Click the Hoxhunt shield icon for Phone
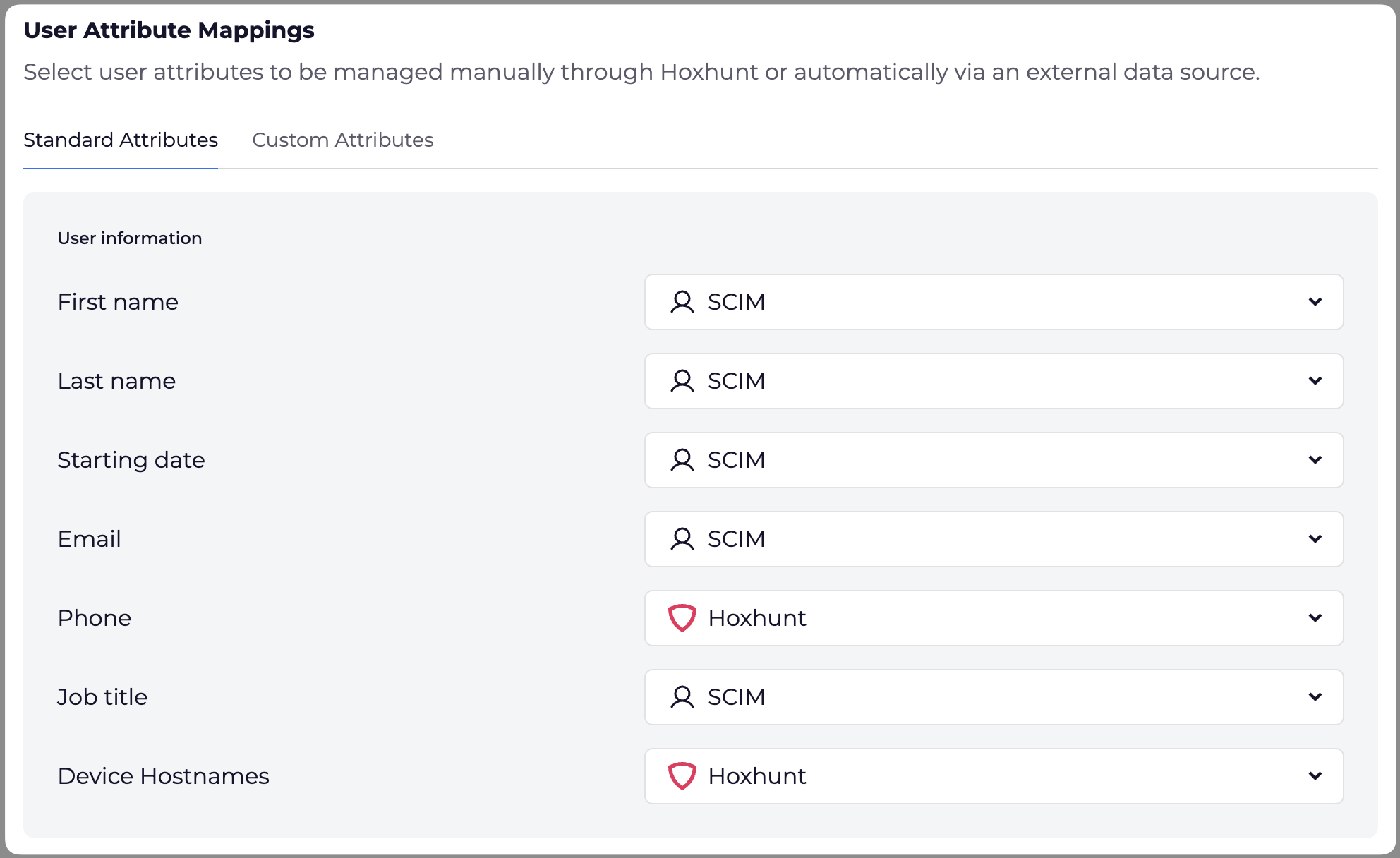Viewport: 1400px width, 858px height. point(682,618)
